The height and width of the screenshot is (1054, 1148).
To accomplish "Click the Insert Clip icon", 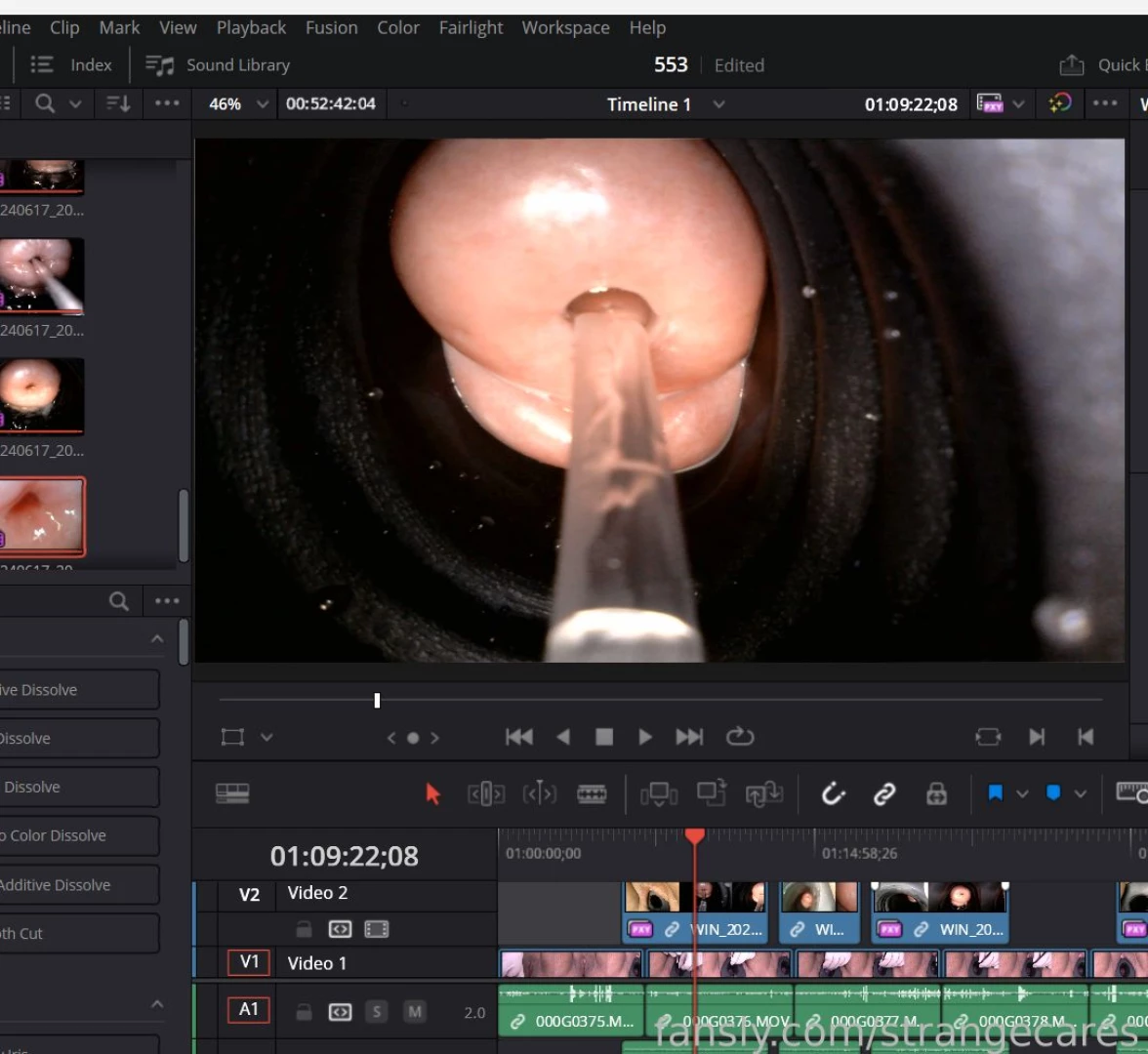I will click(x=658, y=793).
